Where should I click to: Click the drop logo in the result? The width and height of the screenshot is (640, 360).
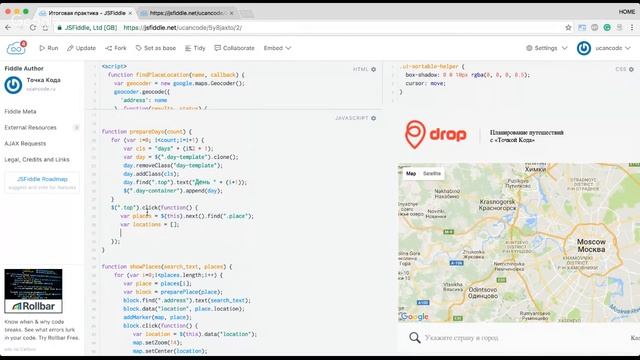pyautogui.click(x=436, y=134)
